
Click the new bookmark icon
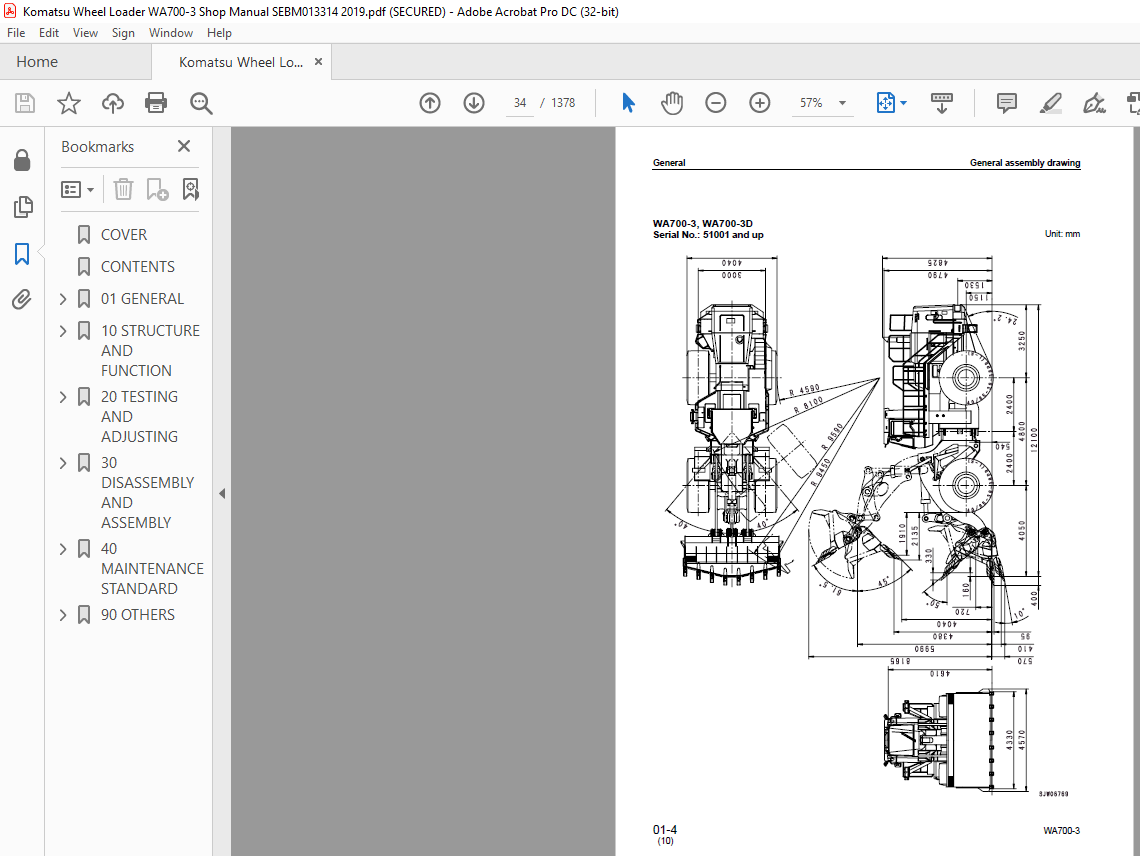(157, 190)
